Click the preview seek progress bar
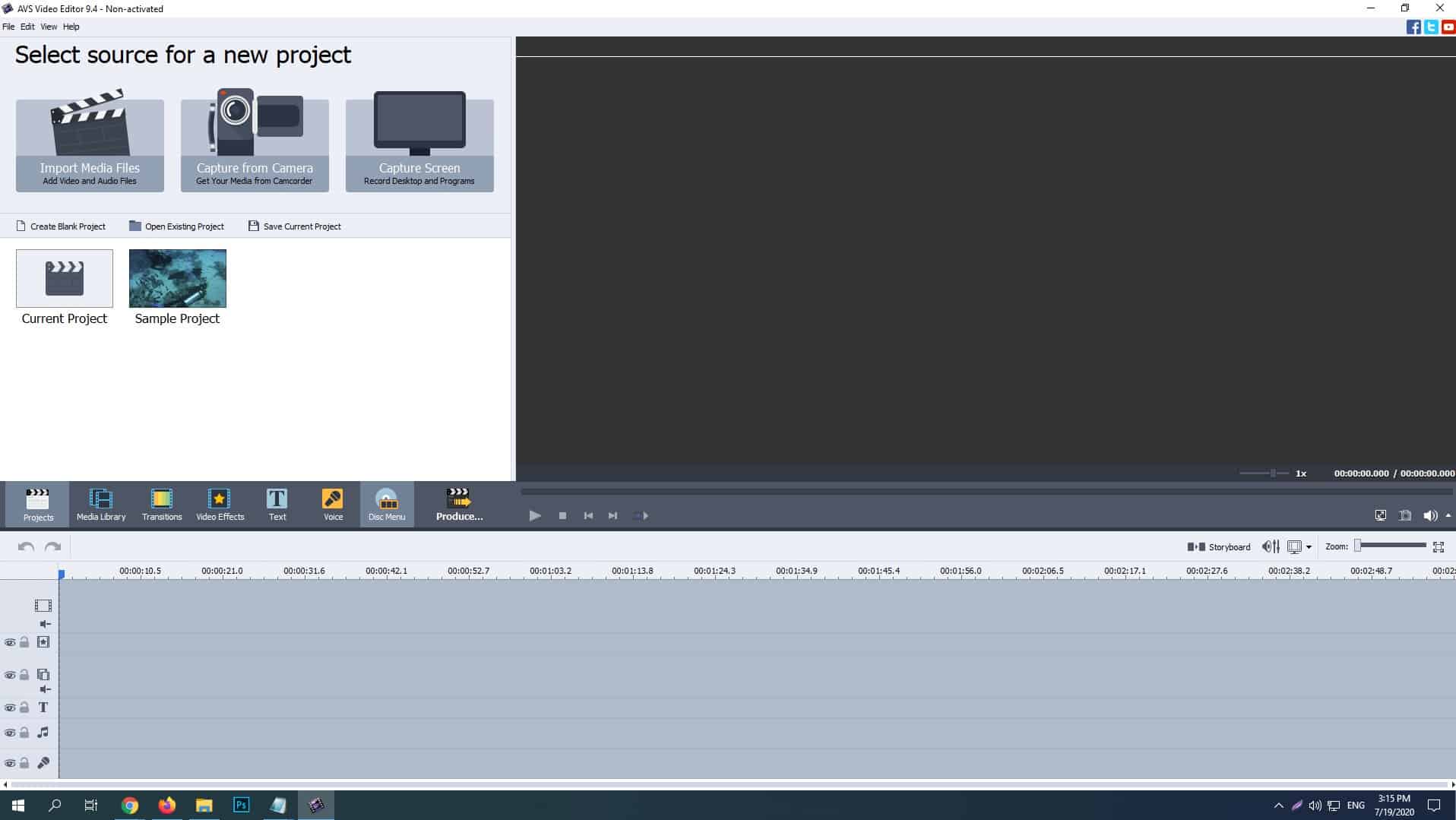 coord(986,492)
